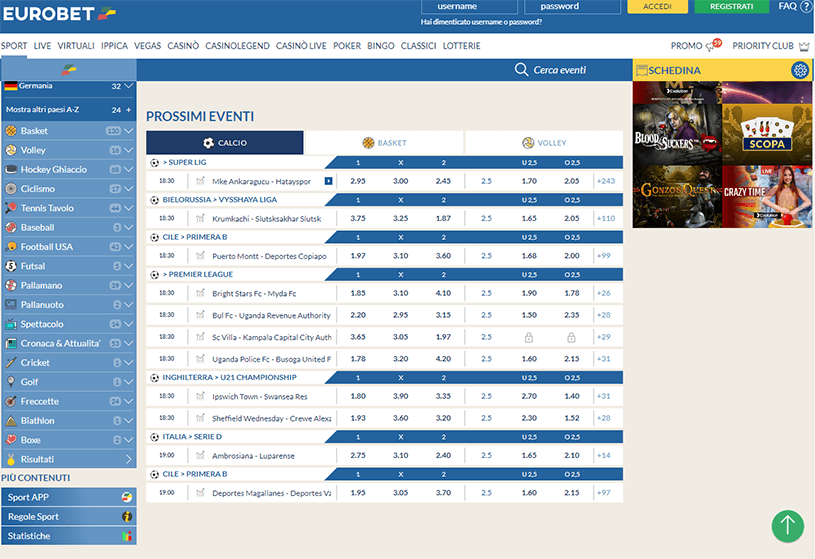Select the Calcio tab

pos(225,142)
